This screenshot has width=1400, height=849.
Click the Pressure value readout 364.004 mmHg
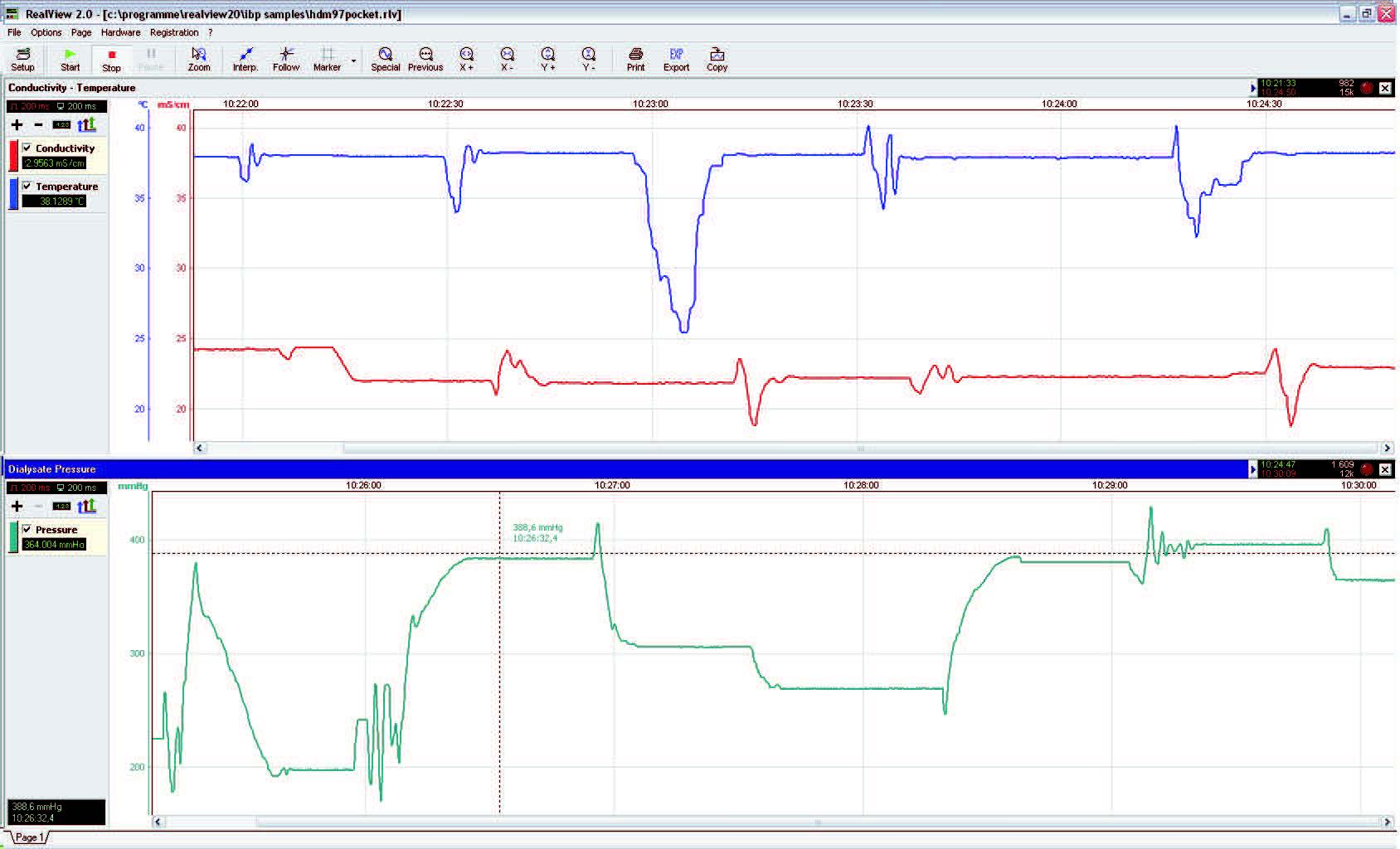click(x=55, y=545)
